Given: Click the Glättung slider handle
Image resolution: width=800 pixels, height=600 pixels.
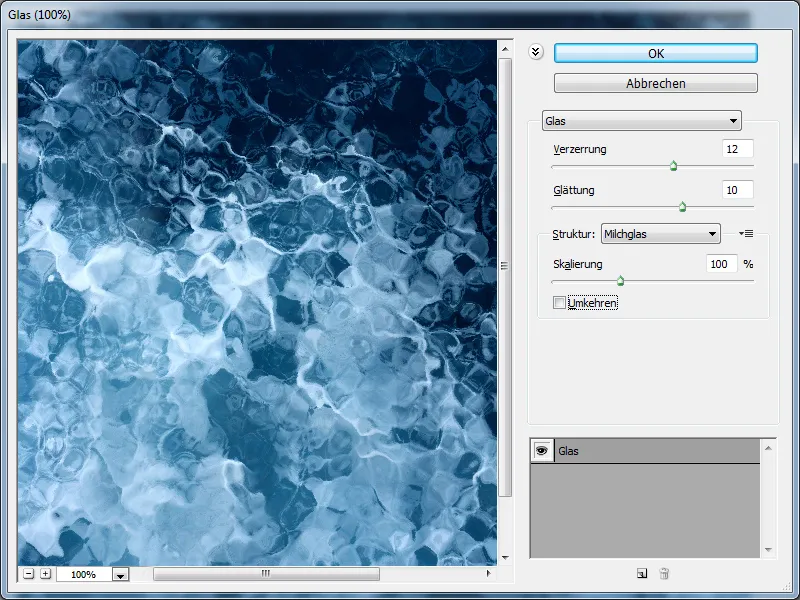Looking at the screenshot, I should (683, 207).
